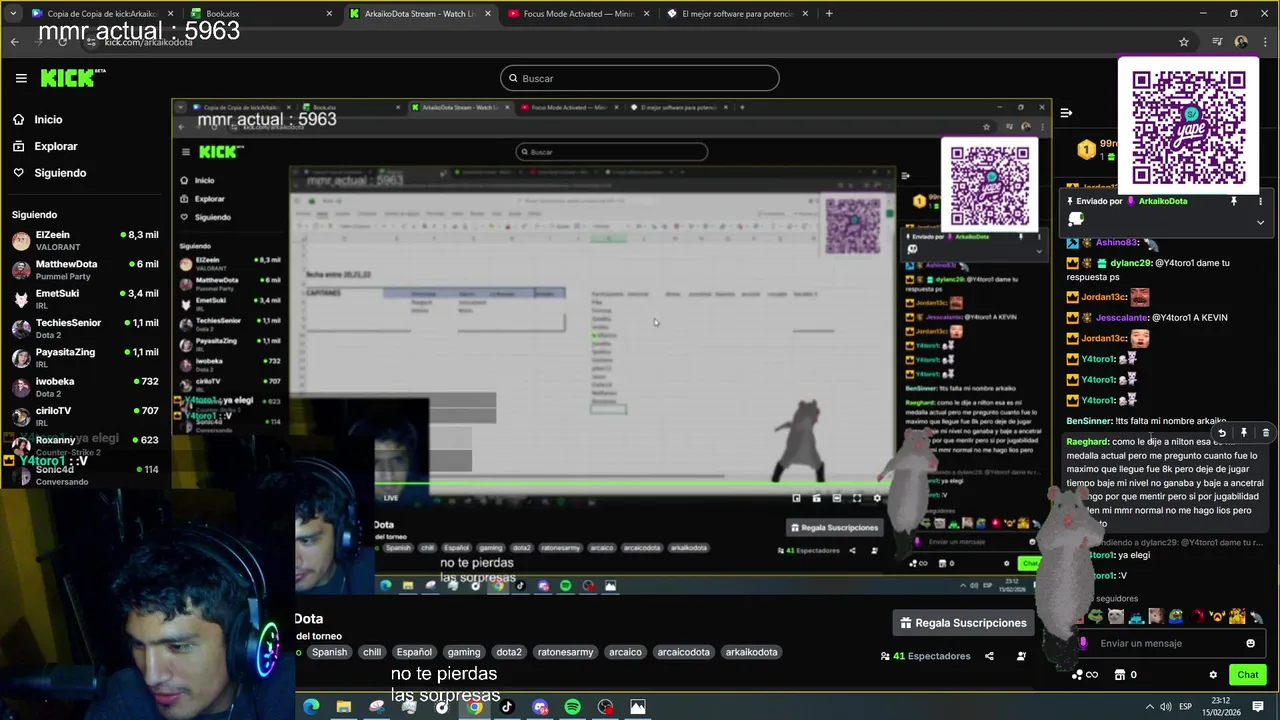This screenshot has height=720, width=1280.
Task: Open system volume control in tray
Action: pos(1167,707)
